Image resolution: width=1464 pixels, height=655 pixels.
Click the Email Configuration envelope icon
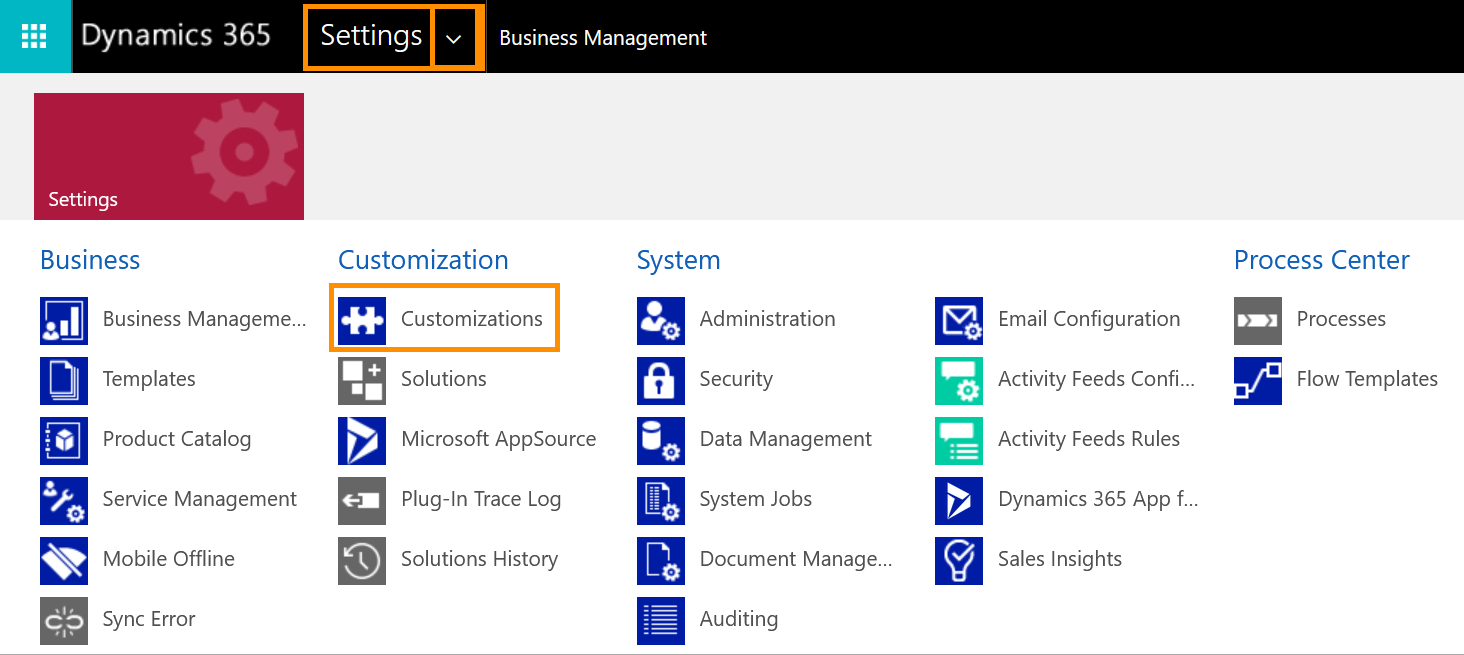[x=959, y=320]
